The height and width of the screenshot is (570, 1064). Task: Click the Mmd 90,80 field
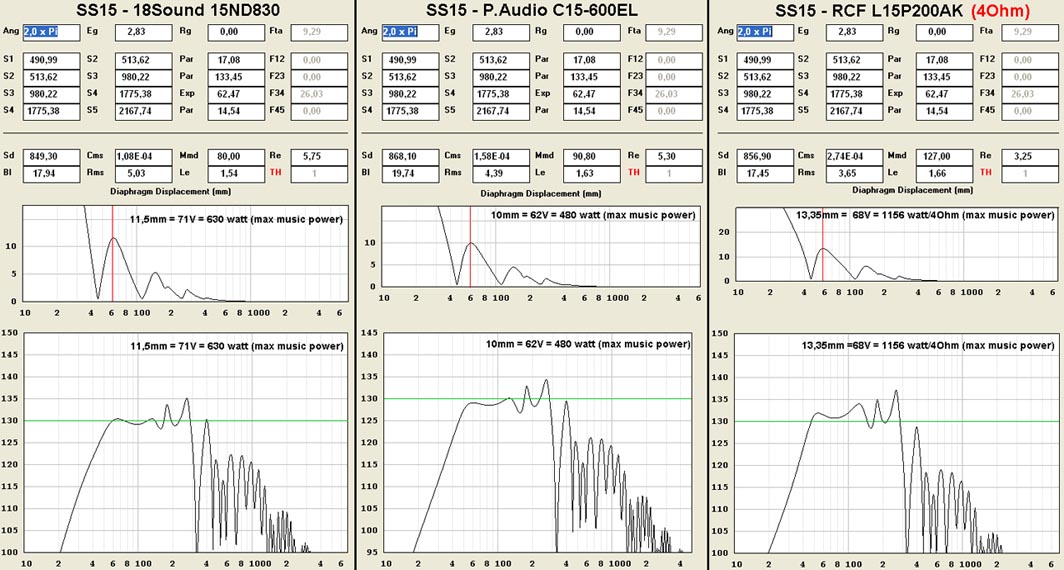592,157
